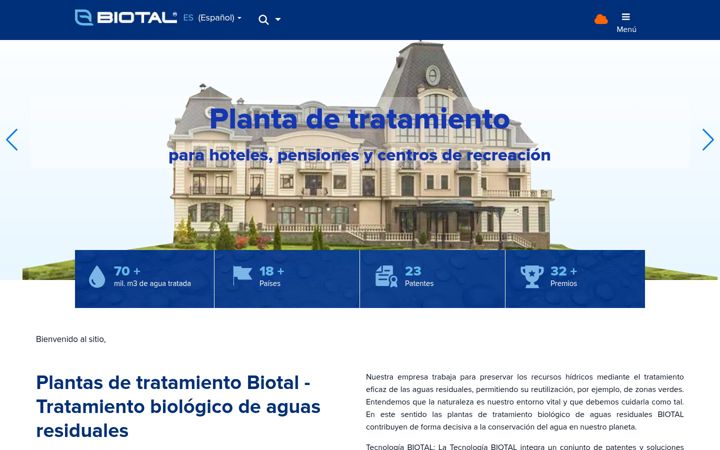Click the patent certificate icon
This screenshot has width=720, height=450.
click(386, 276)
